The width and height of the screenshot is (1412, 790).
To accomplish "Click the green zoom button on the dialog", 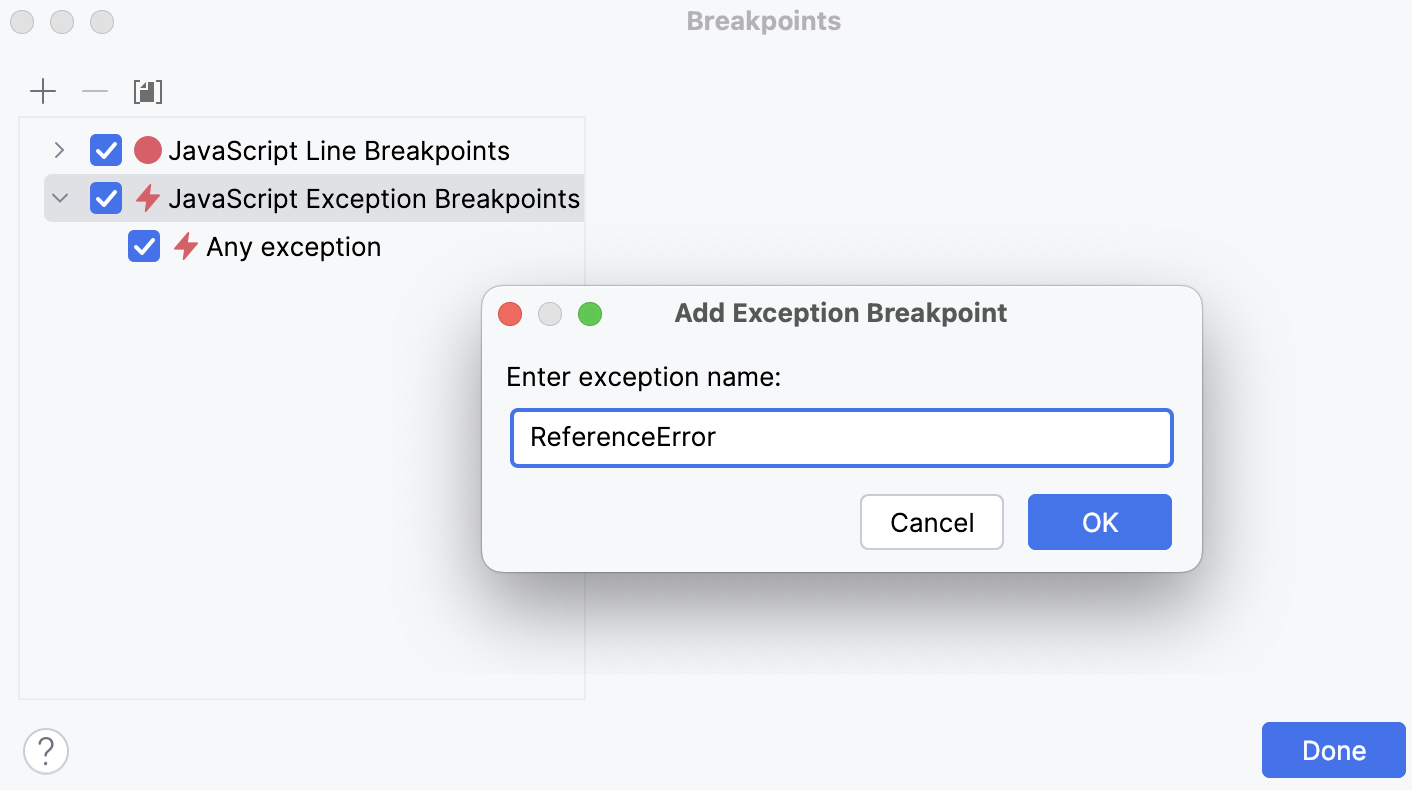I will (x=590, y=313).
